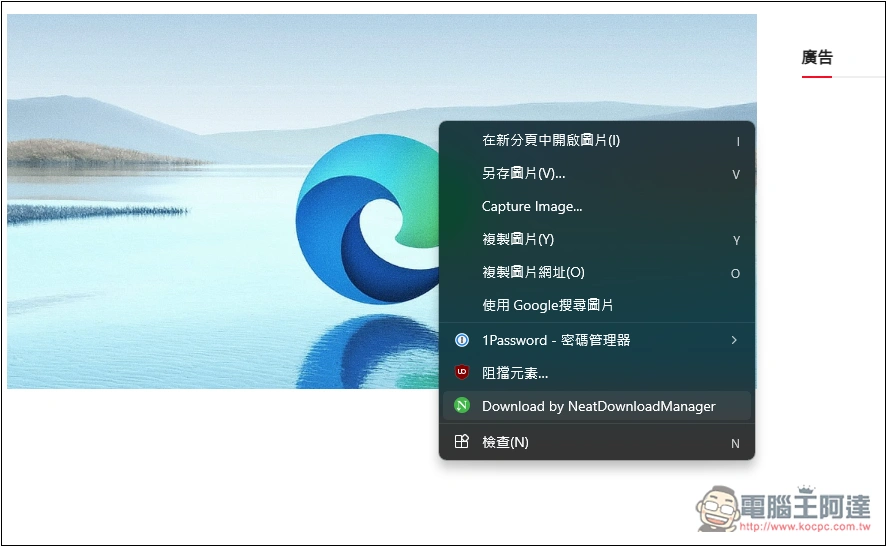Choose 另存圖片(V)... to save image
Viewport: 887px width, 547px height.
pos(597,173)
